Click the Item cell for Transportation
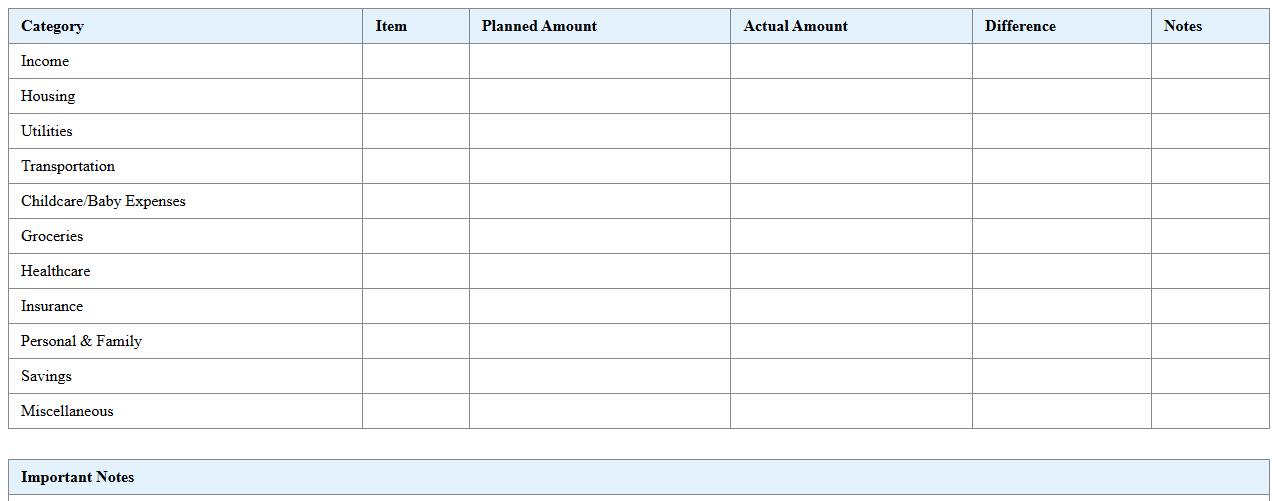Screen dimensions: 1278x501 [x=415, y=166]
